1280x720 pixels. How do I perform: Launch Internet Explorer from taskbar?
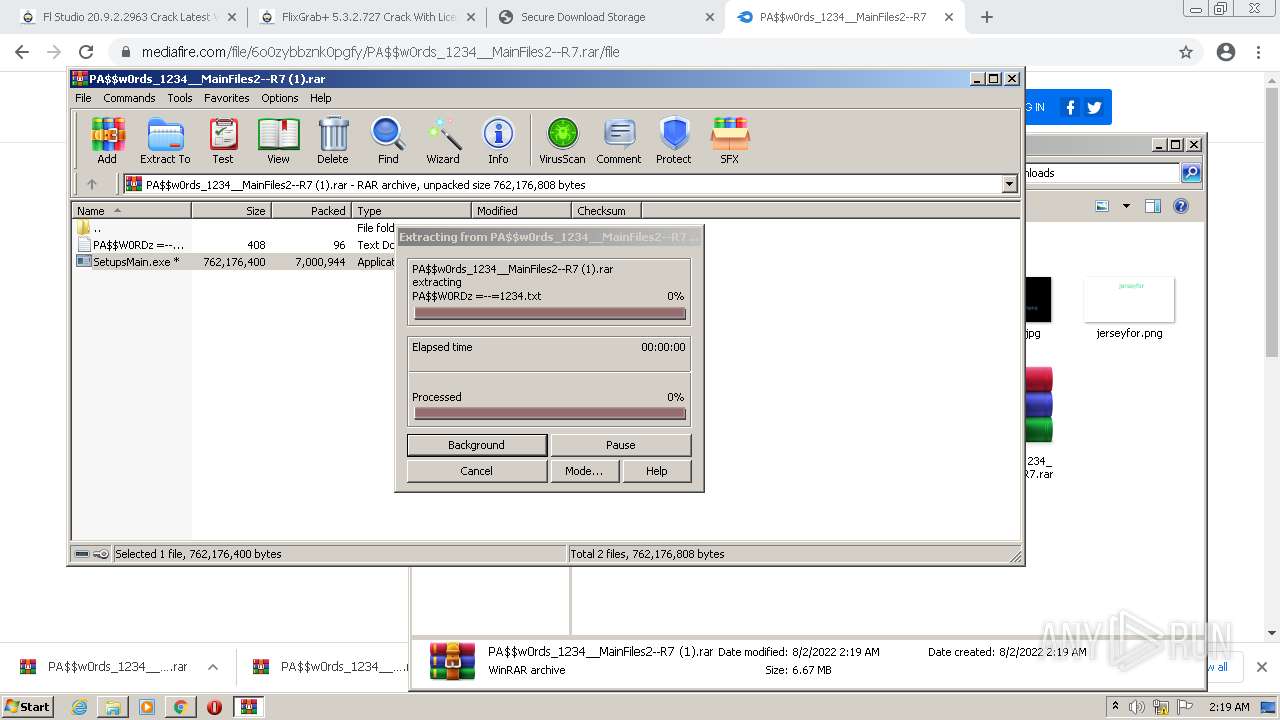[x=80, y=707]
